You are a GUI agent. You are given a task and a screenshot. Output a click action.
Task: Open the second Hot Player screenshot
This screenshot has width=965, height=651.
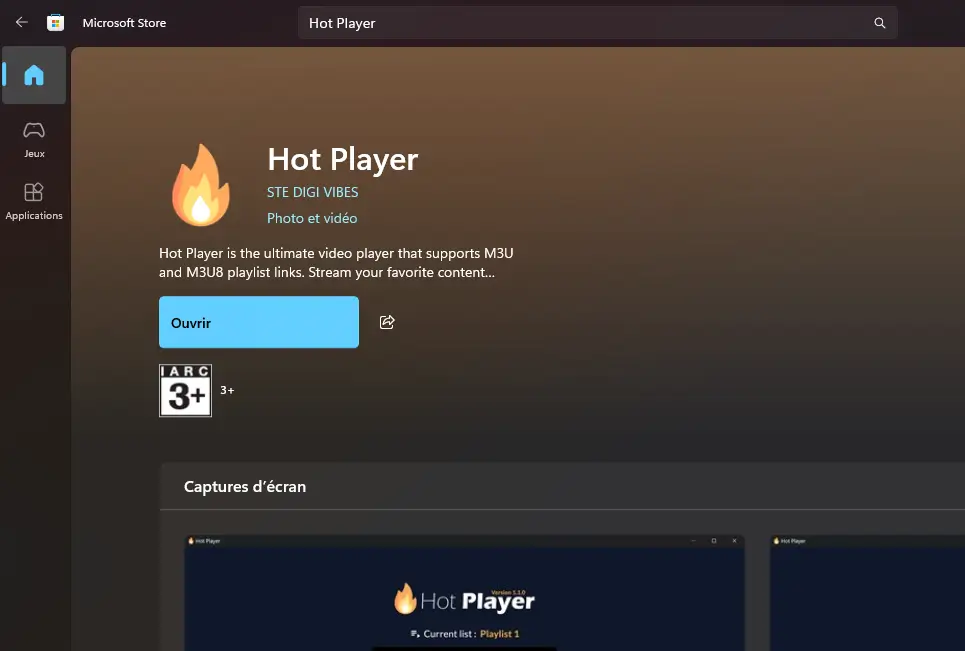867,593
